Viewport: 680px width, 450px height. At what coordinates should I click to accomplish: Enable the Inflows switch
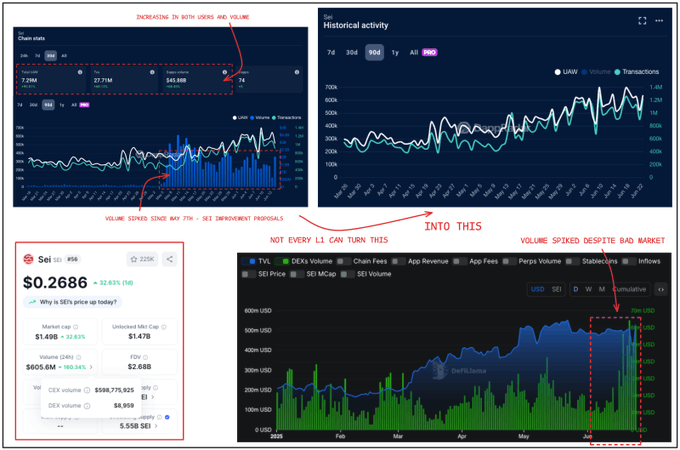[628, 261]
